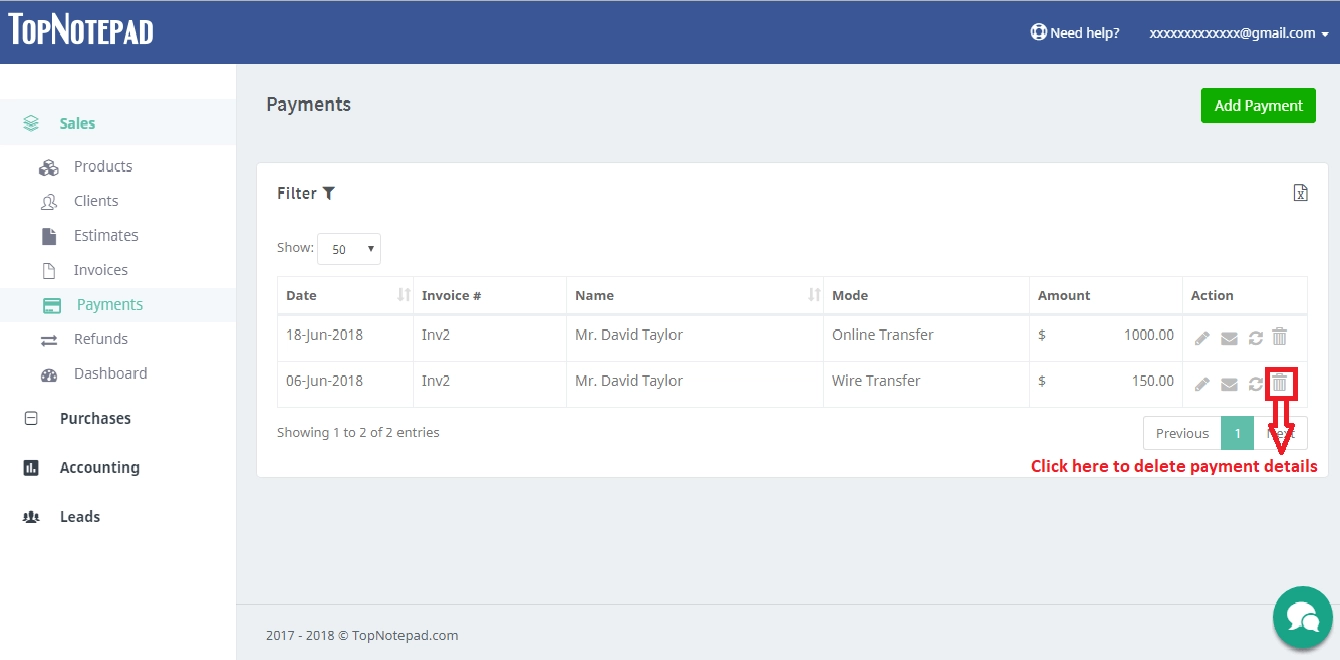This screenshot has height=660, width=1340.
Task: Email the 18-Jun-2018 payment receipt via envelope icon
Action: [1229, 338]
